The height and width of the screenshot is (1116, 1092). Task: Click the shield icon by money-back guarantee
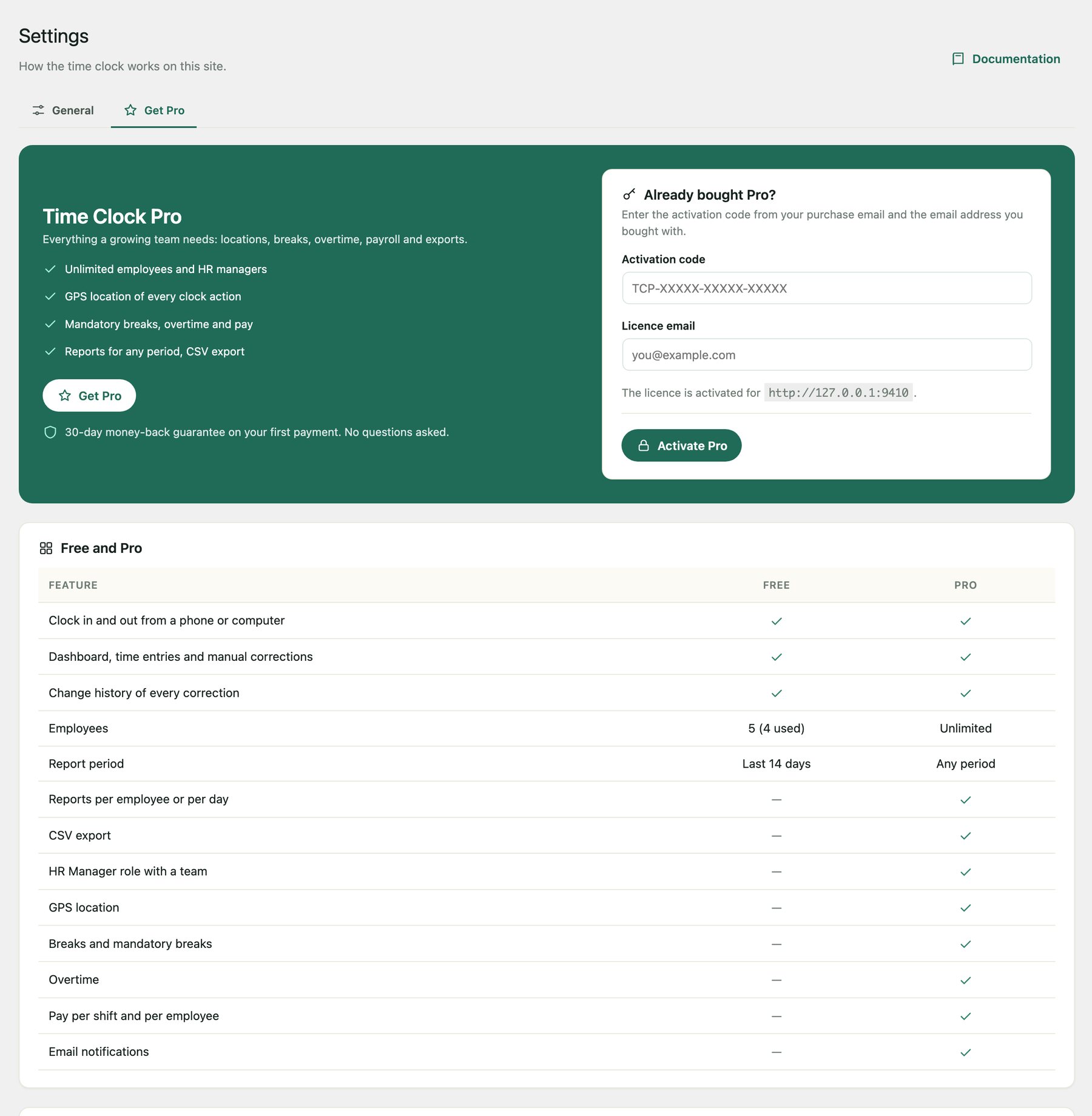[x=50, y=432]
